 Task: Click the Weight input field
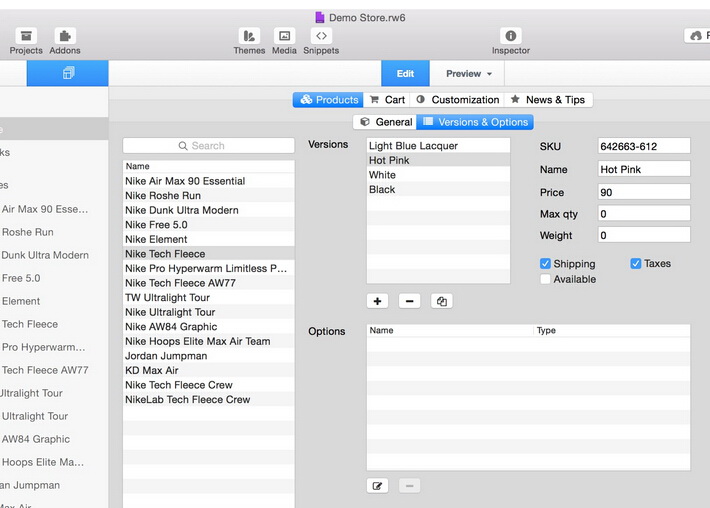(x=644, y=235)
